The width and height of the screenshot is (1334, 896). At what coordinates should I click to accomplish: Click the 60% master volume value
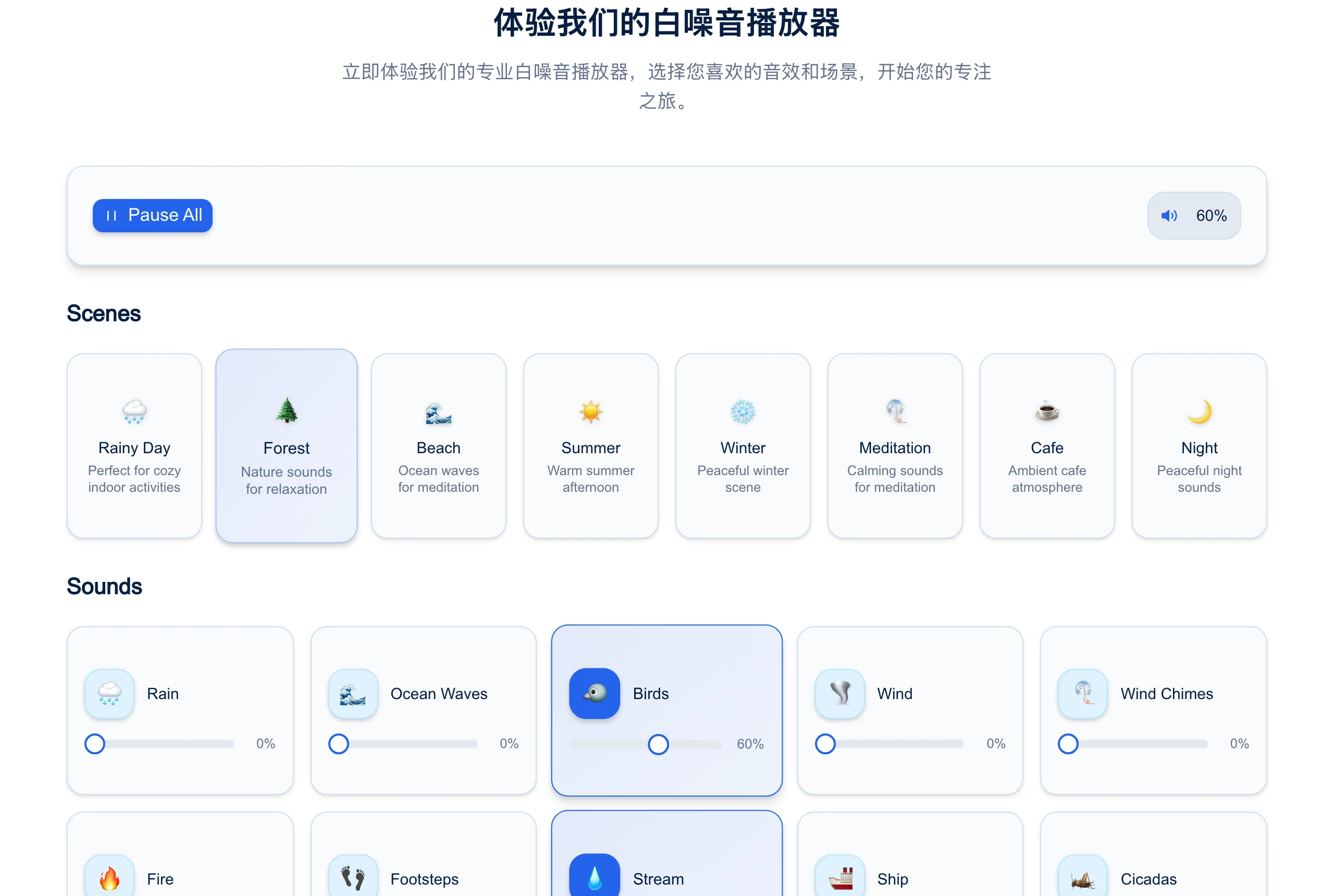click(x=1211, y=216)
